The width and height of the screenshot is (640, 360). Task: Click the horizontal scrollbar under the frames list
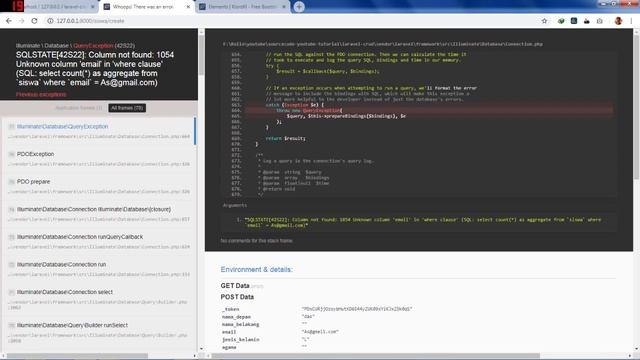coord(78,356)
